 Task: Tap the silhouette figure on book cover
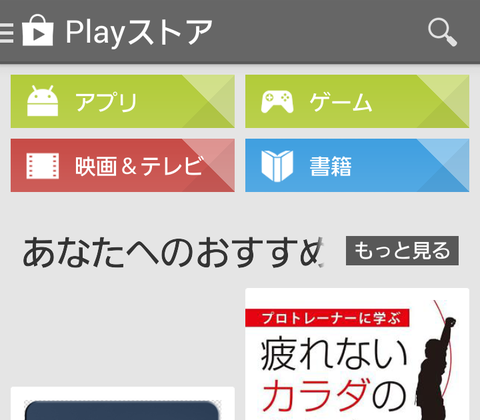[434, 368]
